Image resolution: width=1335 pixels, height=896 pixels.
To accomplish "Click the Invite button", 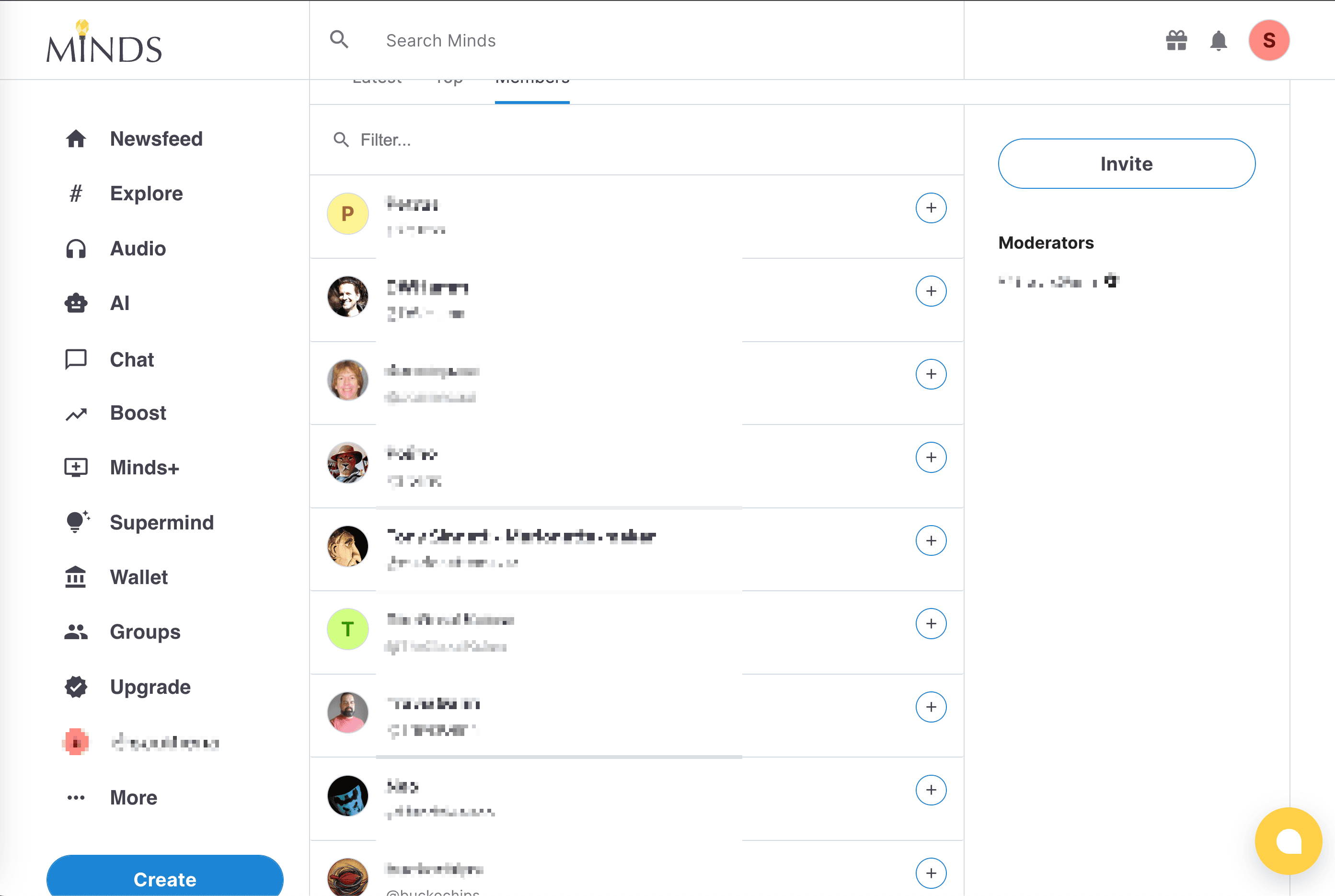I will (x=1126, y=164).
